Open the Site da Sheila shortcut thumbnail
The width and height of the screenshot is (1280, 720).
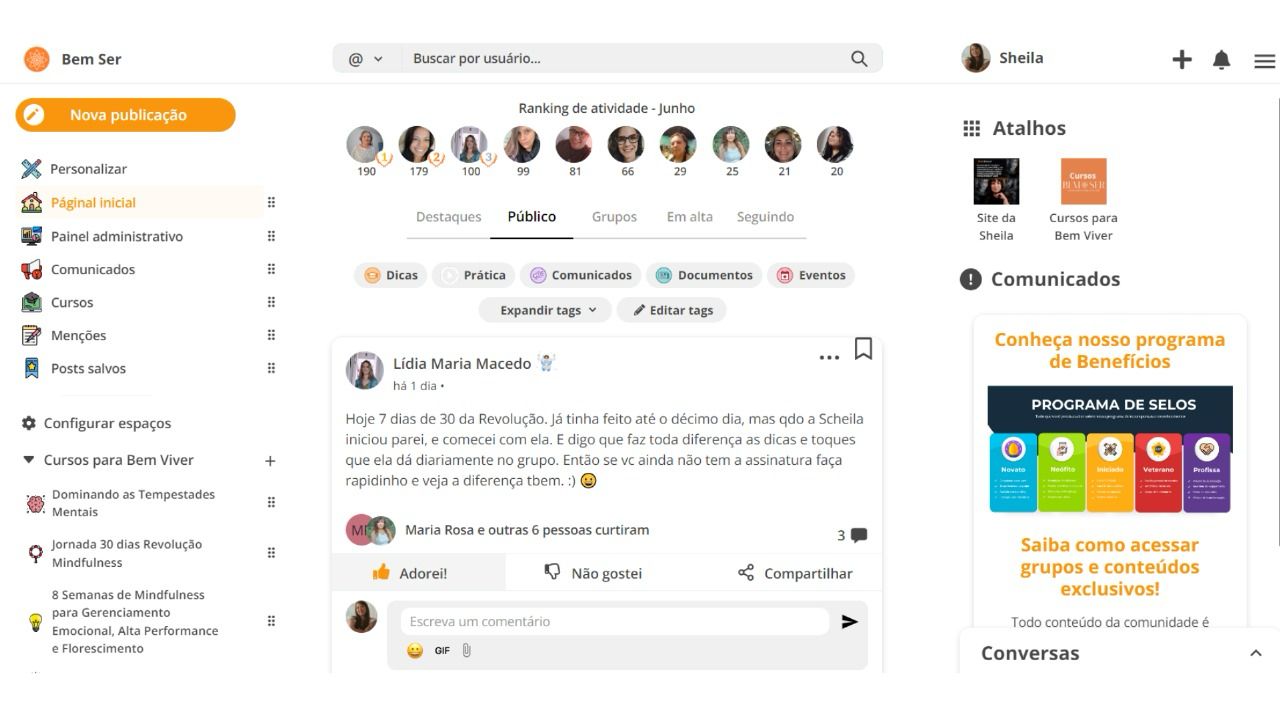[996, 181]
